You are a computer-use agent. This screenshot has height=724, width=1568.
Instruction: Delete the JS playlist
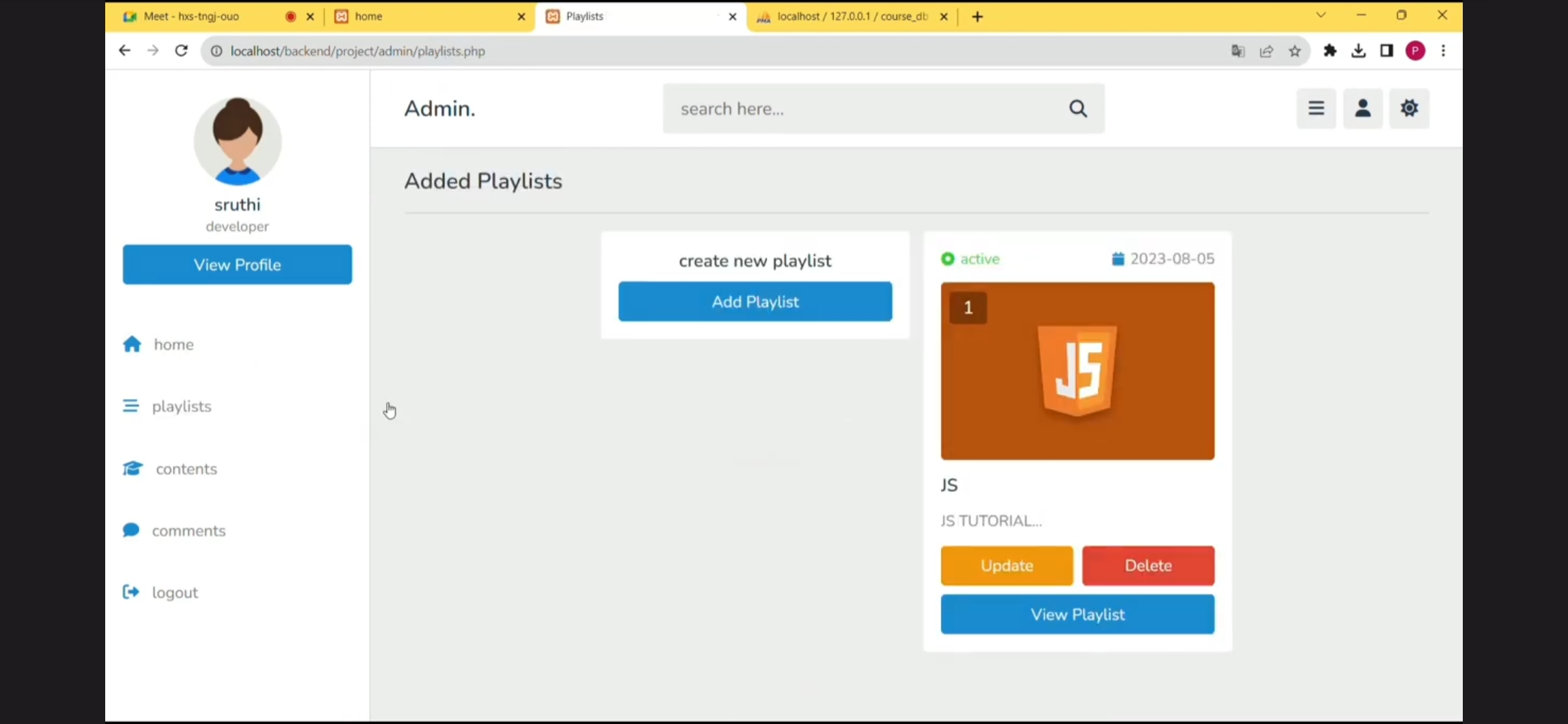[x=1148, y=566]
